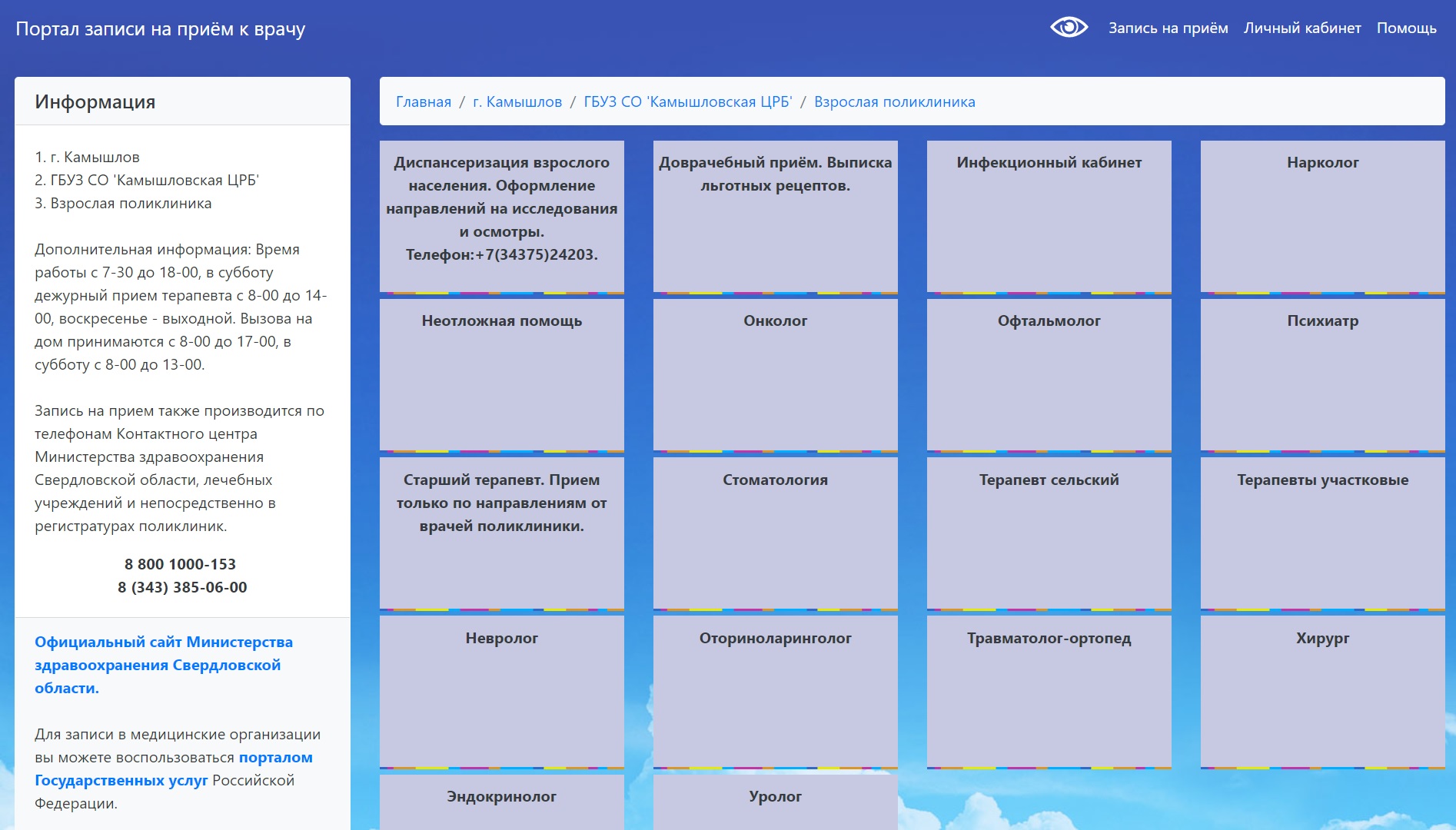Image resolution: width=1456 pixels, height=830 pixels.
Task: Choose Терапевты участковые tile
Action: pyautogui.click(x=1322, y=532)
